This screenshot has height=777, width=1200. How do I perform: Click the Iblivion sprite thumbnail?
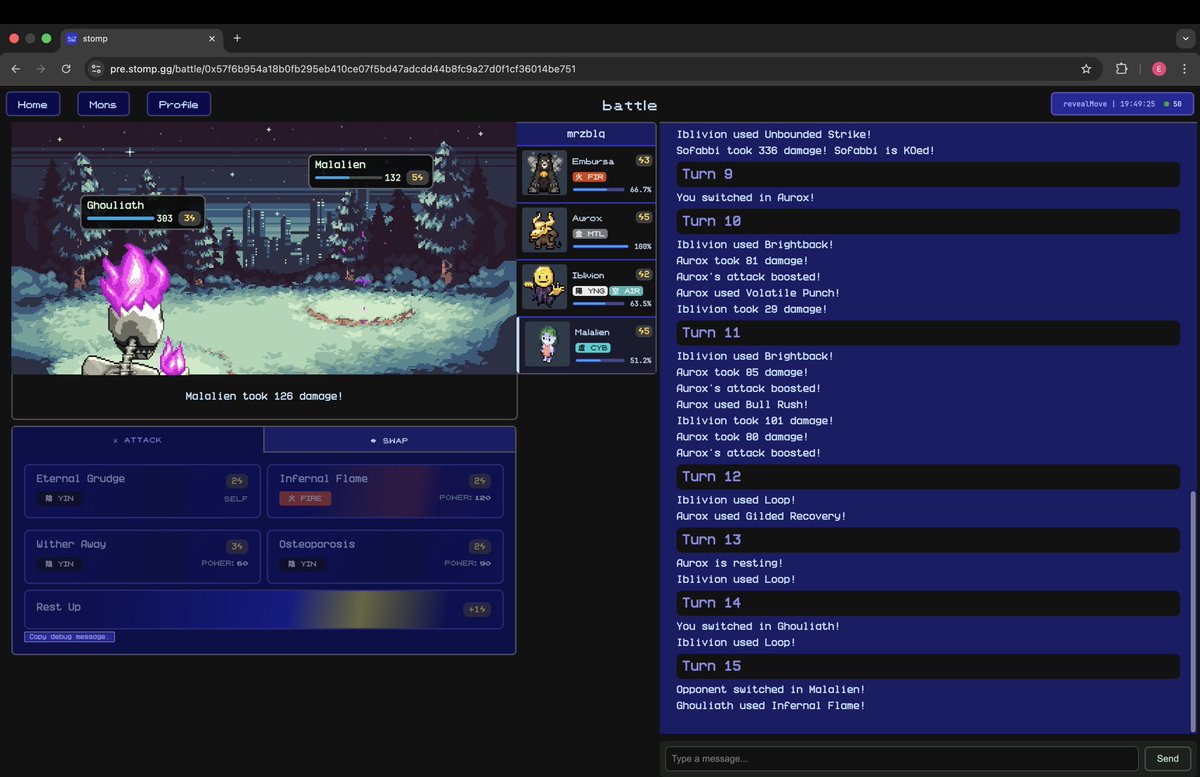click(544, 287)
